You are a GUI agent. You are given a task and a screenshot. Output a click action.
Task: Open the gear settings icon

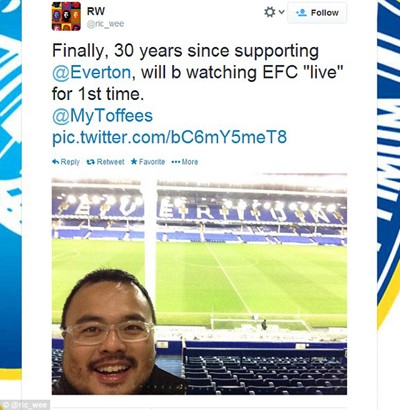269,12
